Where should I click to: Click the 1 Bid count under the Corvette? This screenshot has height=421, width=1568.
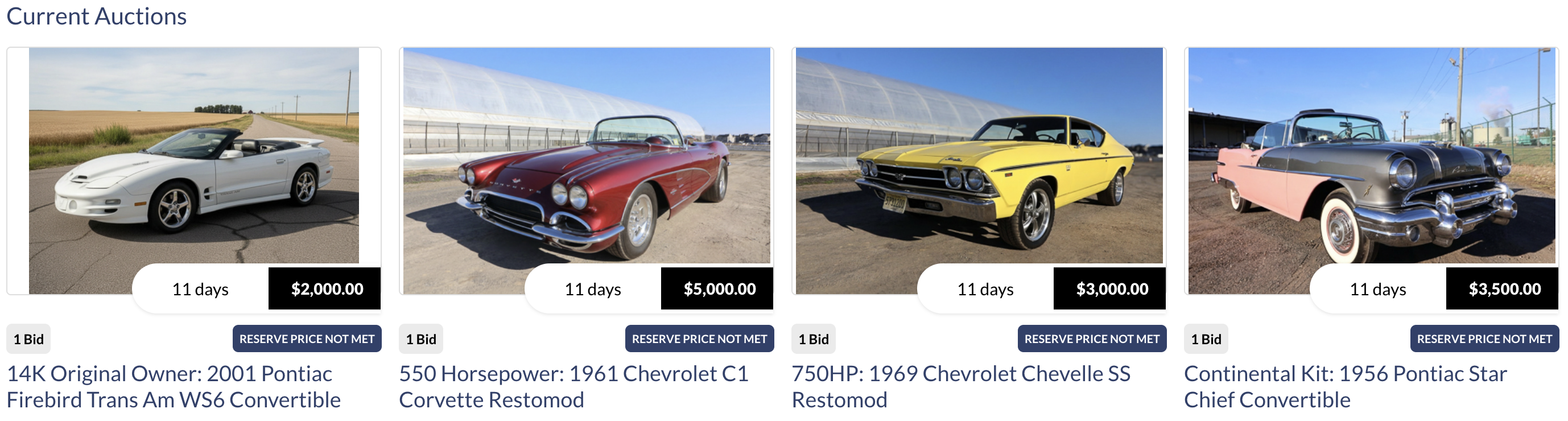tap(421, 339)
